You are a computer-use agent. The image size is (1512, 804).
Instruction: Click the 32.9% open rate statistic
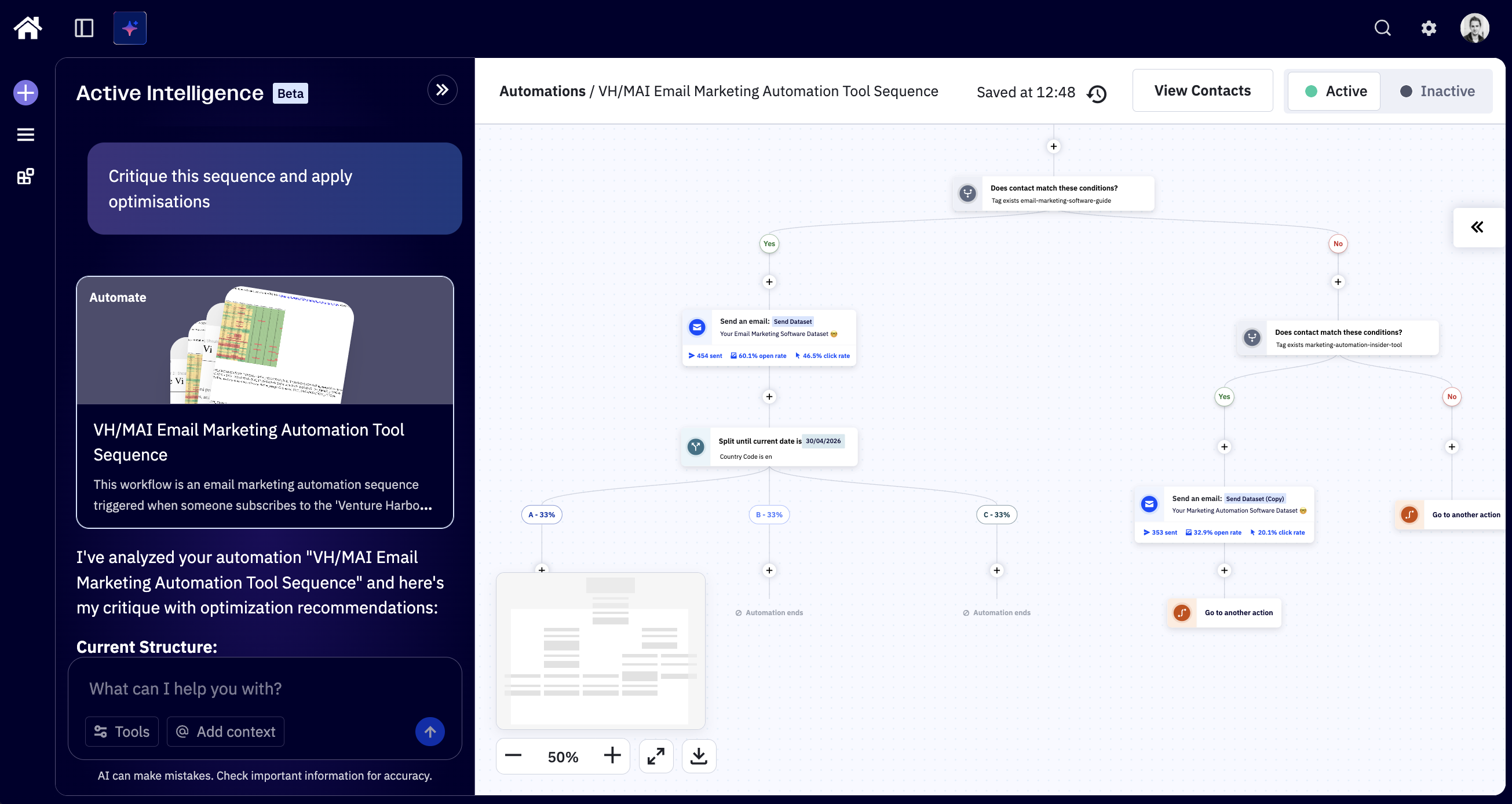(1213, 532)
